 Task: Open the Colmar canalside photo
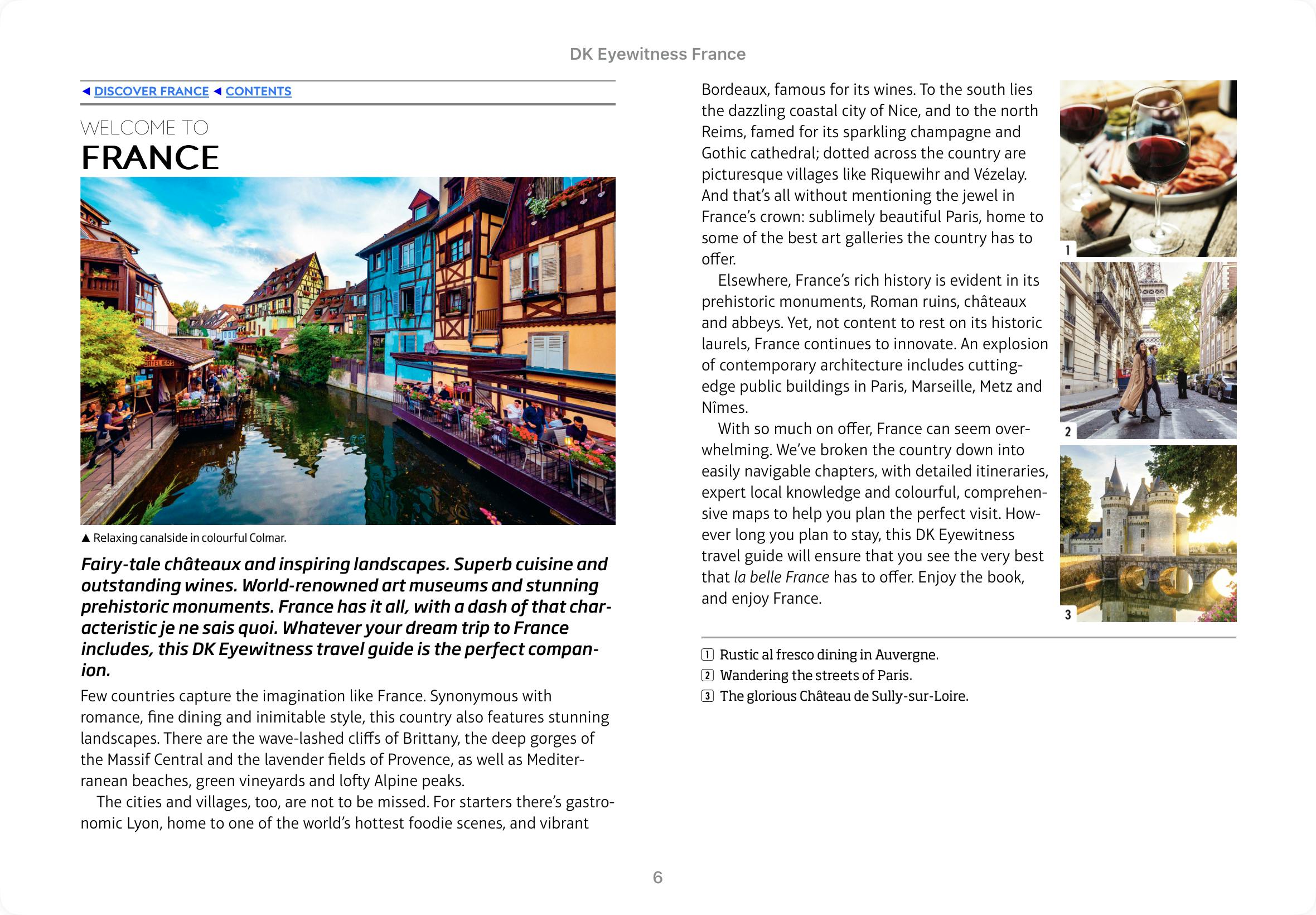pos(348,350)
